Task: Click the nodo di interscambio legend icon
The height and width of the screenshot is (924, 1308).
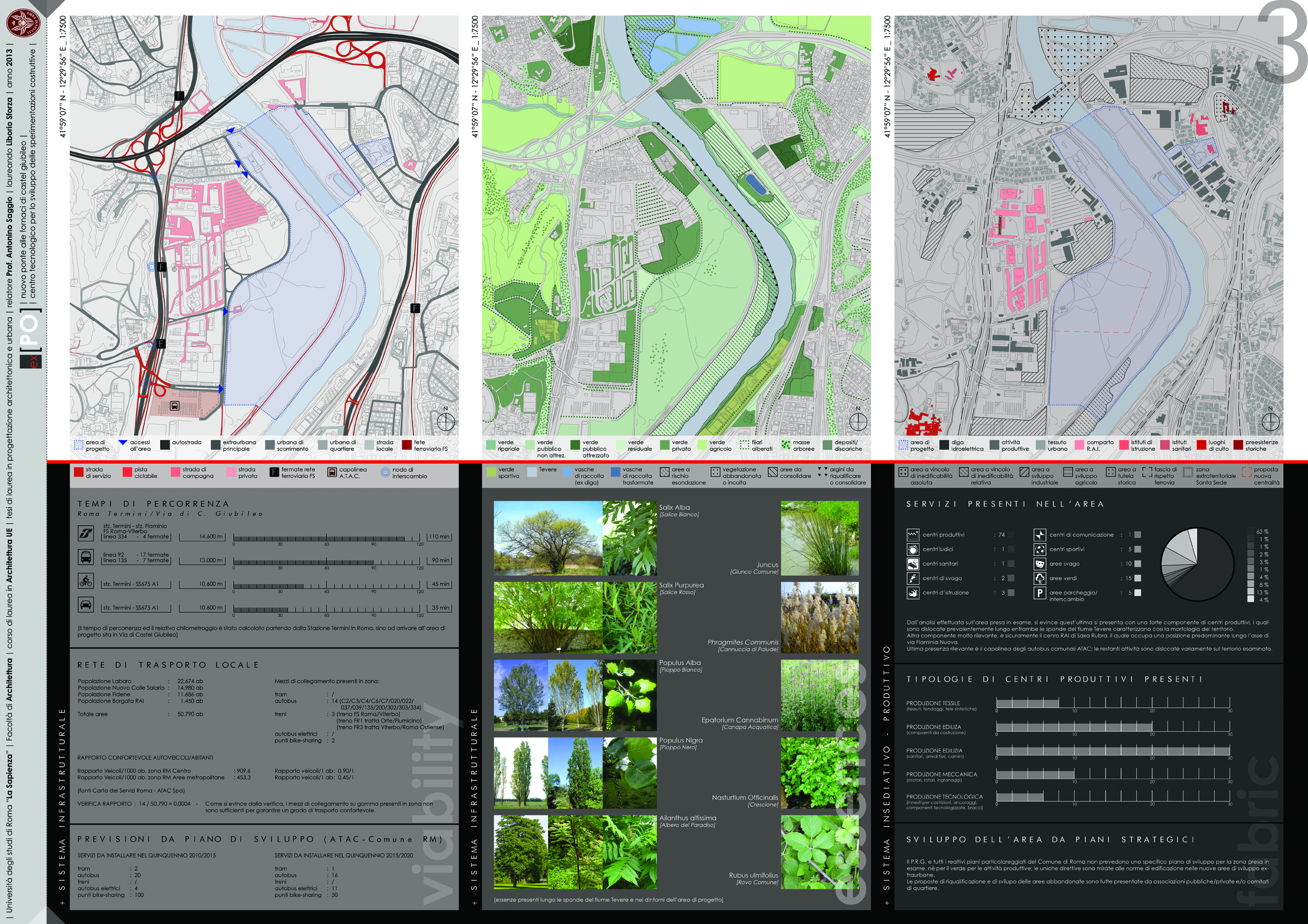Action: pos(385,472)
